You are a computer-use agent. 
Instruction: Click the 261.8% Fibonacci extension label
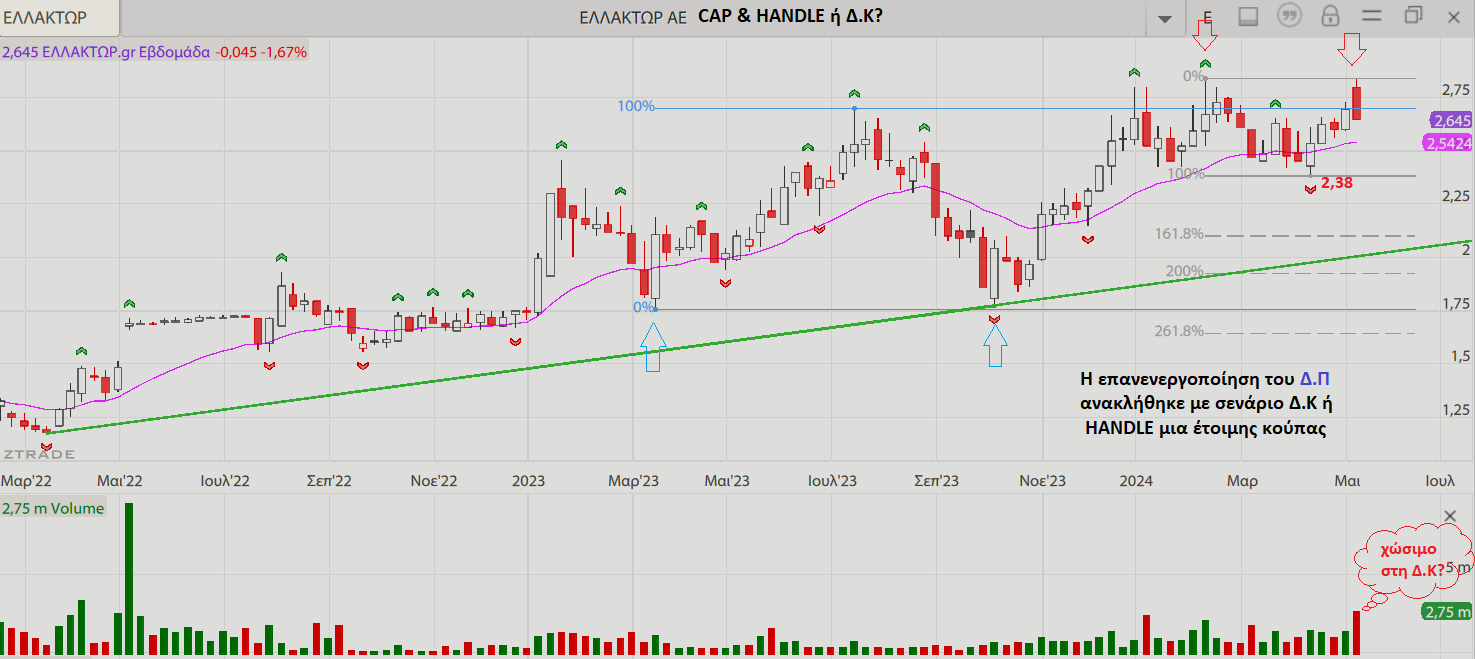(x=1179, y=331)
